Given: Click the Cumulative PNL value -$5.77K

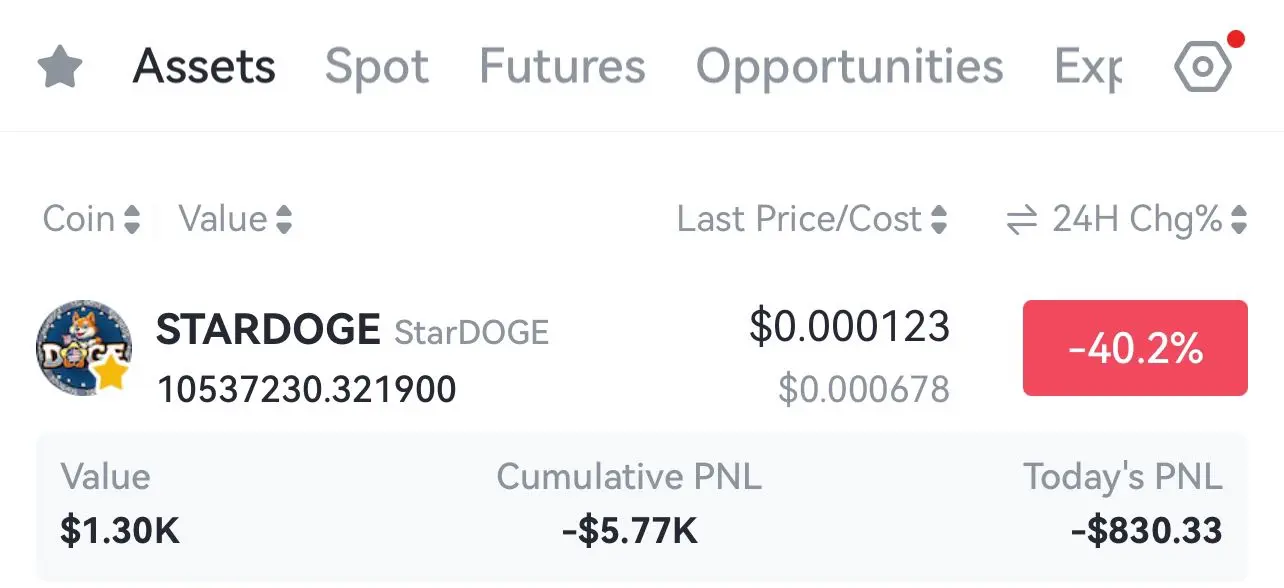Looking at the screenshot, I should (629, 529).
